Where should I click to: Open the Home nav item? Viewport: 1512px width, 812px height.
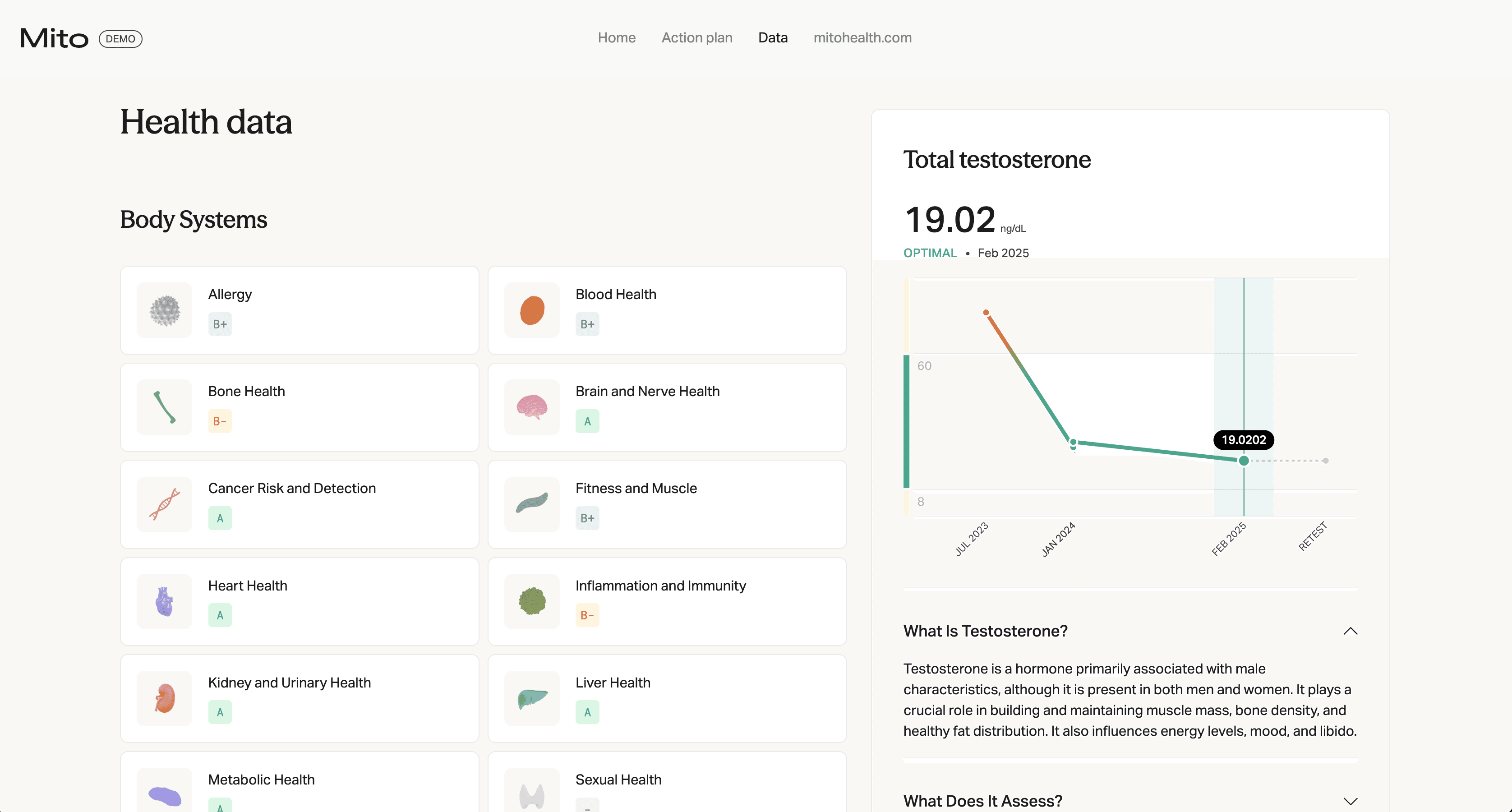(616, 37)
